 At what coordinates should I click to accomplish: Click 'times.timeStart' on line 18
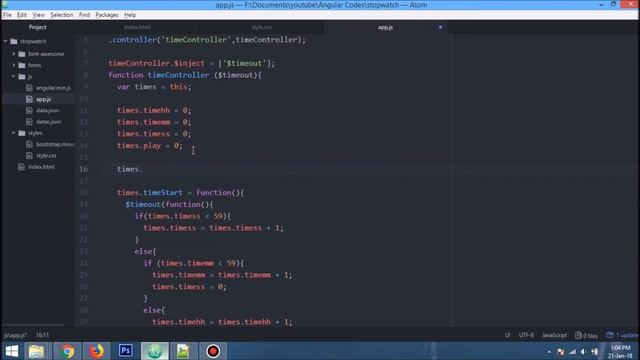[150, 192]
